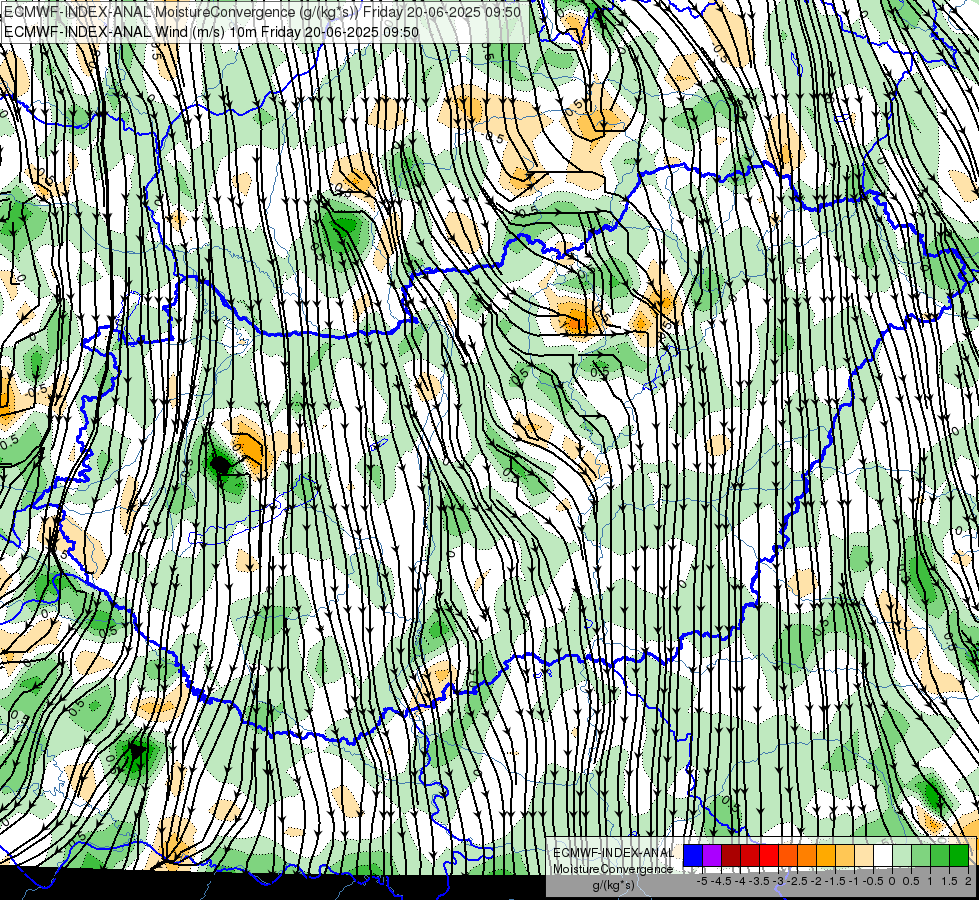Click the legend tick value '2'
The height and width of the screenshot is (900, 979).
[968, 881]
